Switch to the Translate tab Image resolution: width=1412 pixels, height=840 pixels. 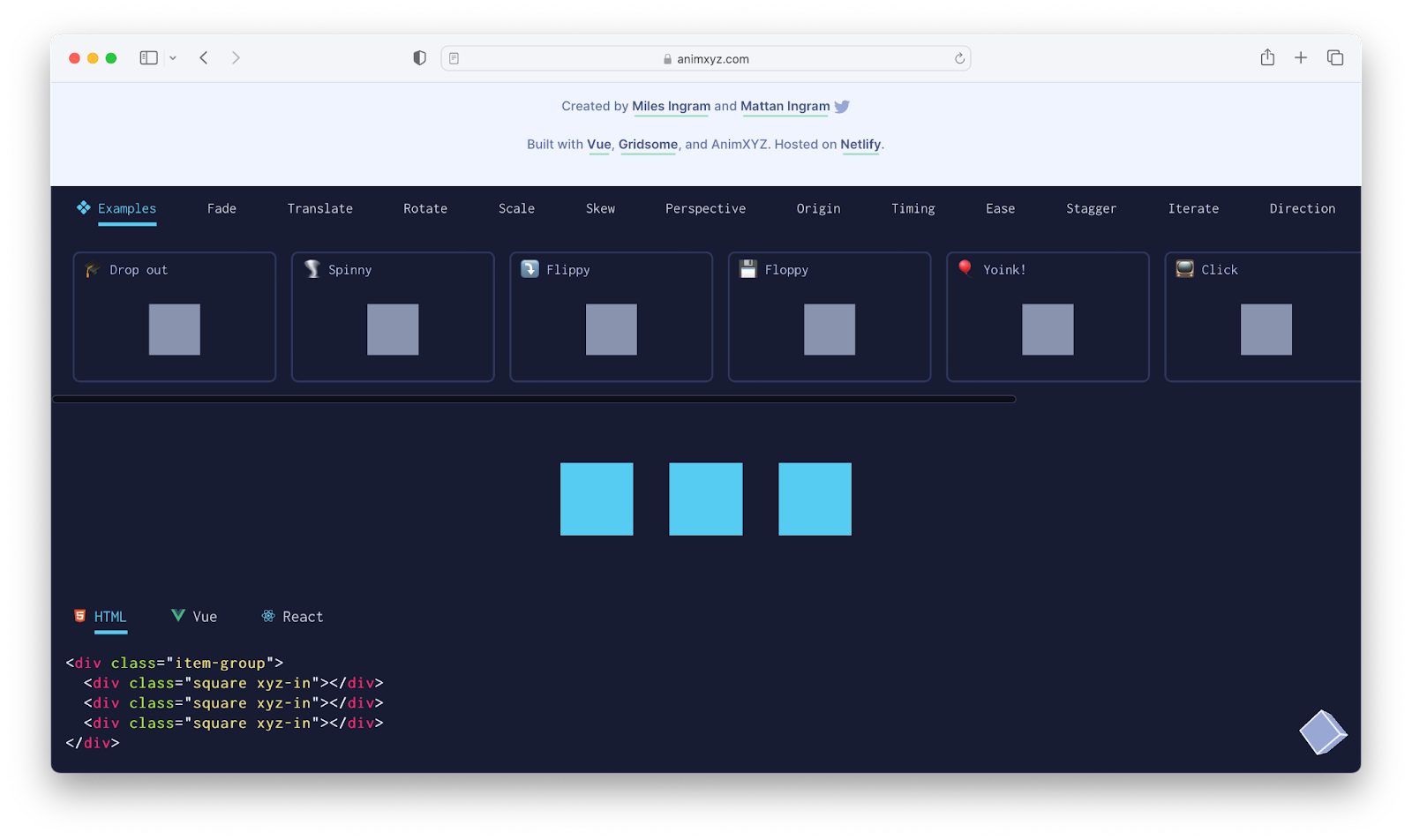coord(319,209)
